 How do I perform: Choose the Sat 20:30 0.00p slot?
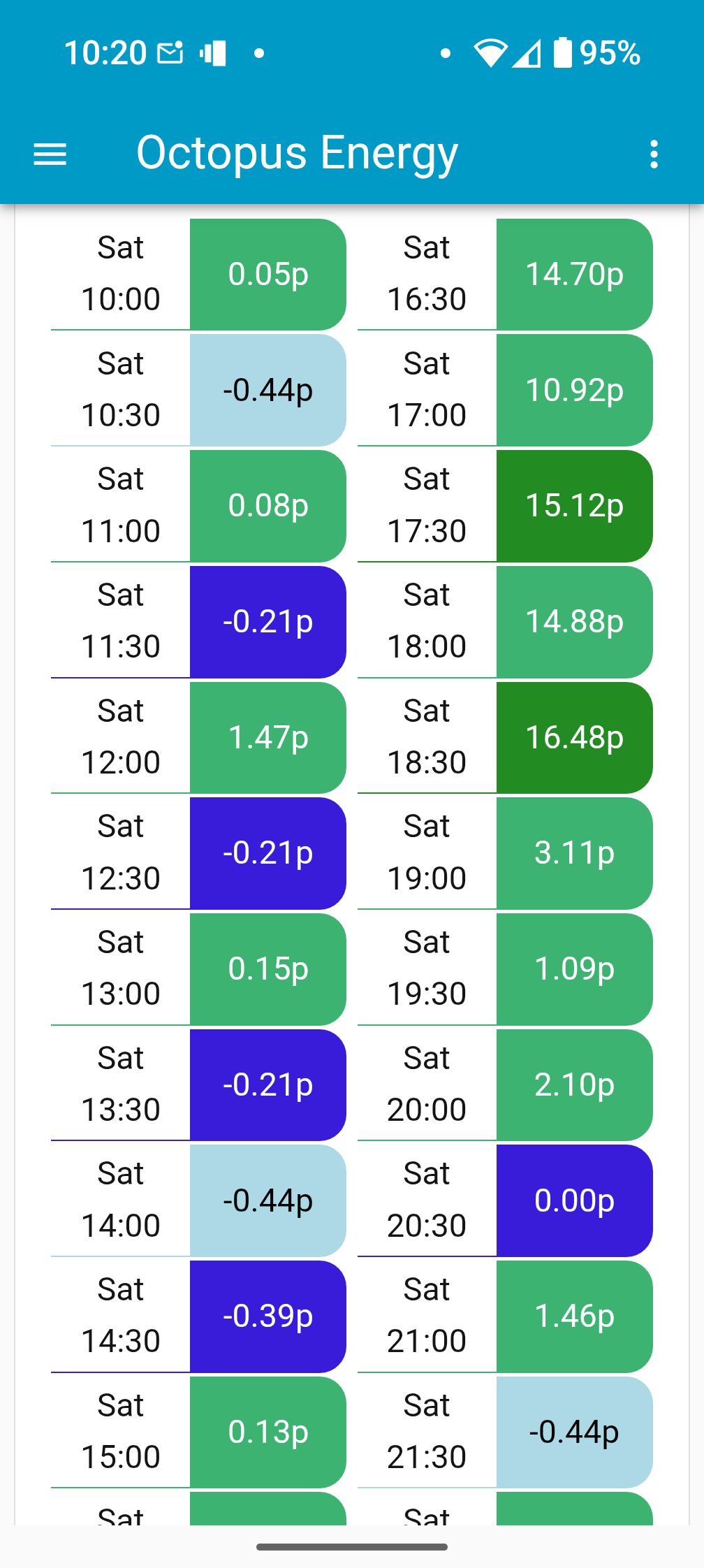click(574, 1200)
